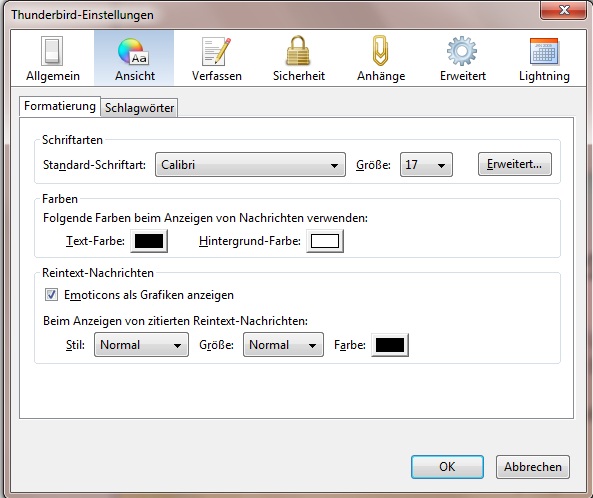Open the Stil Normal dropdown

click(x=141, y=345)
